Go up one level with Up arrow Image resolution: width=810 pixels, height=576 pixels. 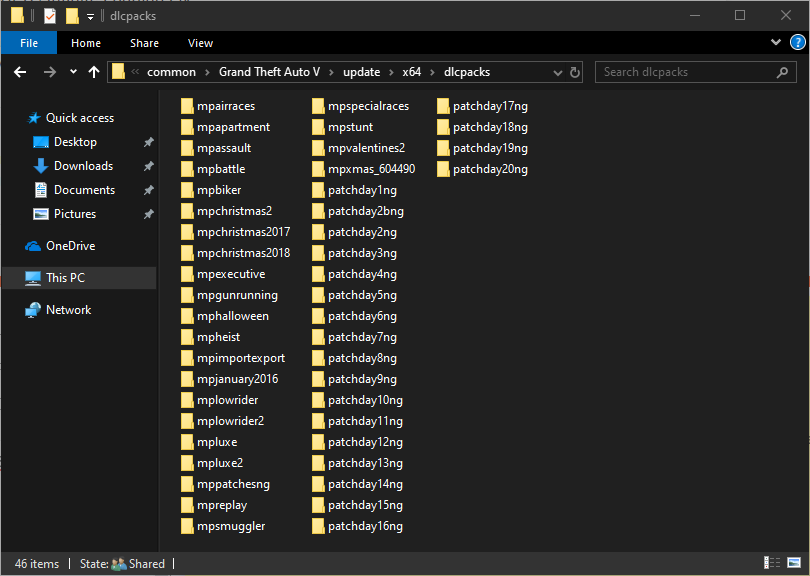[x=94, y=72]
